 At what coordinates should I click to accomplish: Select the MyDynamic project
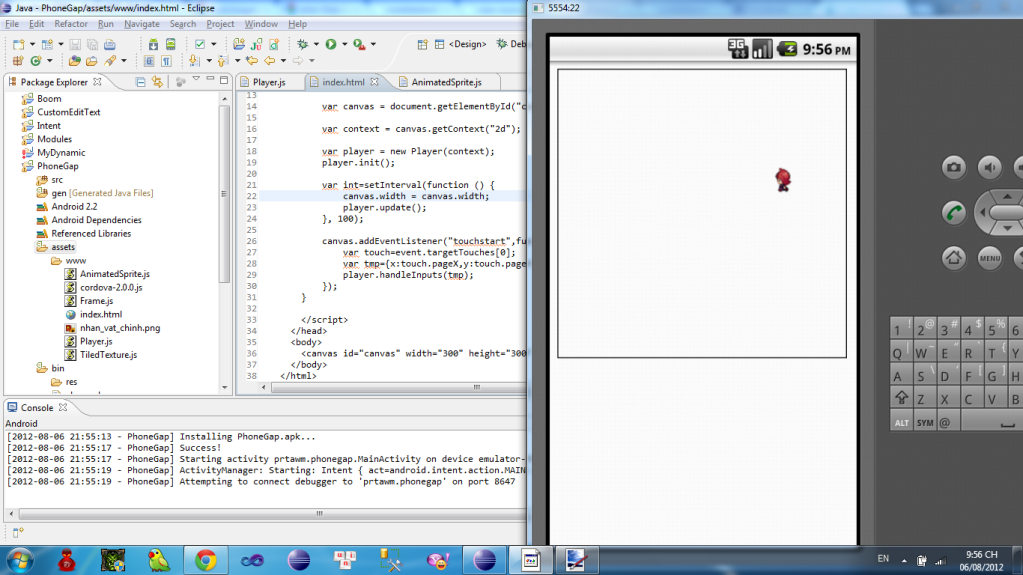(61, 153)
